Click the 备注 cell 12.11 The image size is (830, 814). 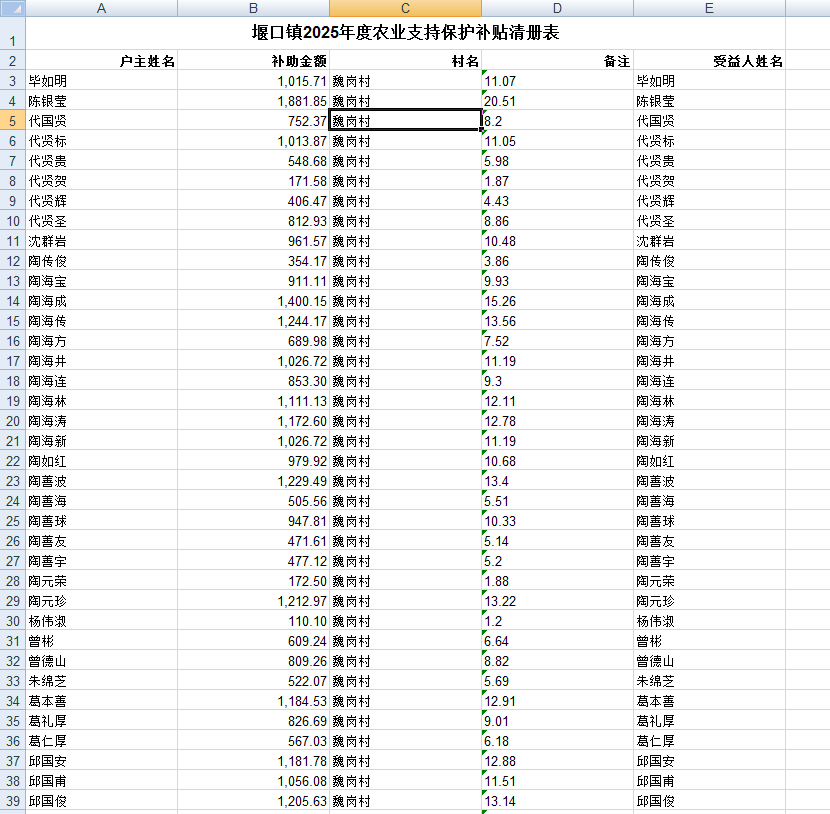tap(557, 401)
